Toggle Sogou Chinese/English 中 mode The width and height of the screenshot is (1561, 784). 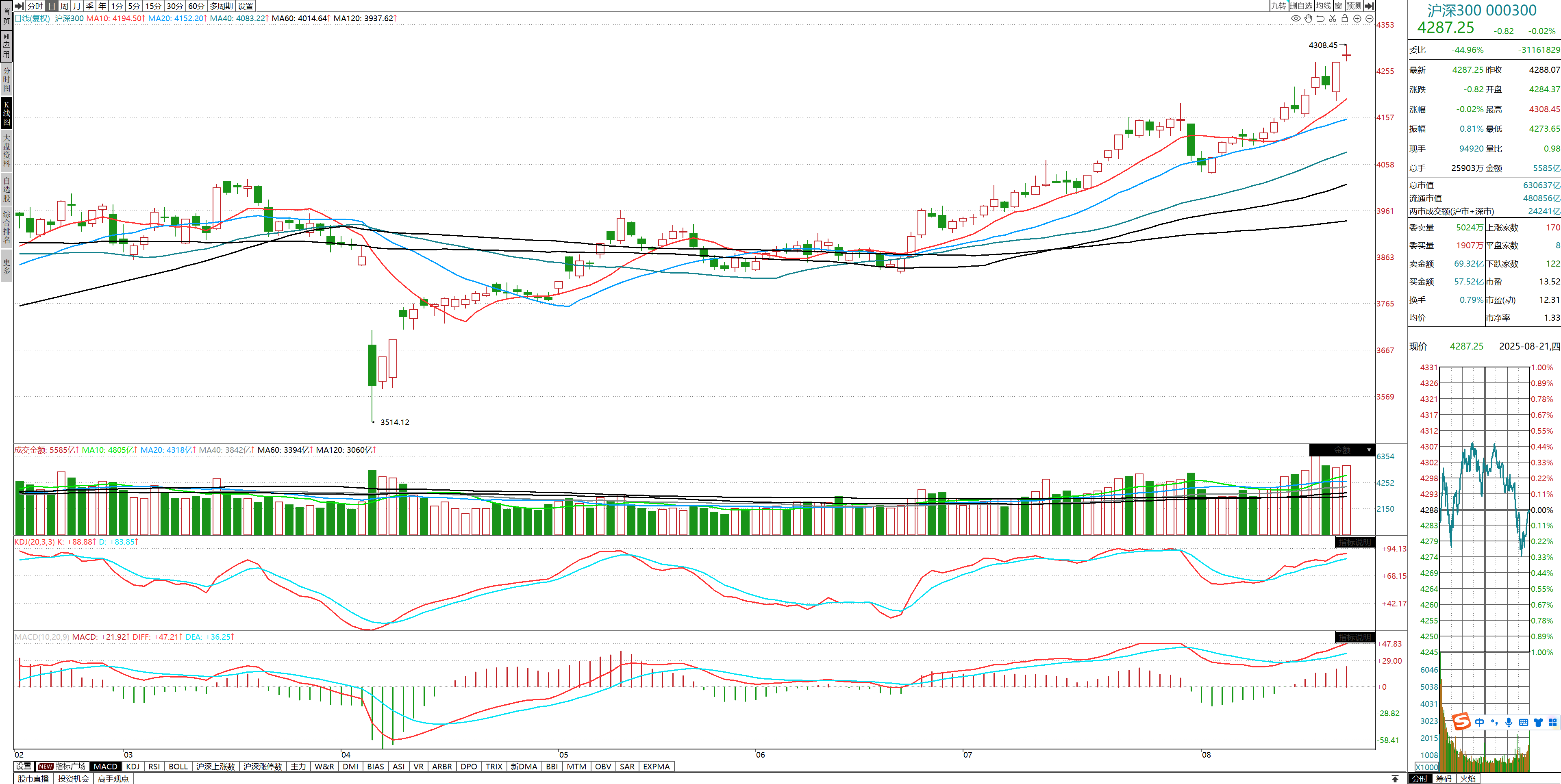tap(1480, 722)
